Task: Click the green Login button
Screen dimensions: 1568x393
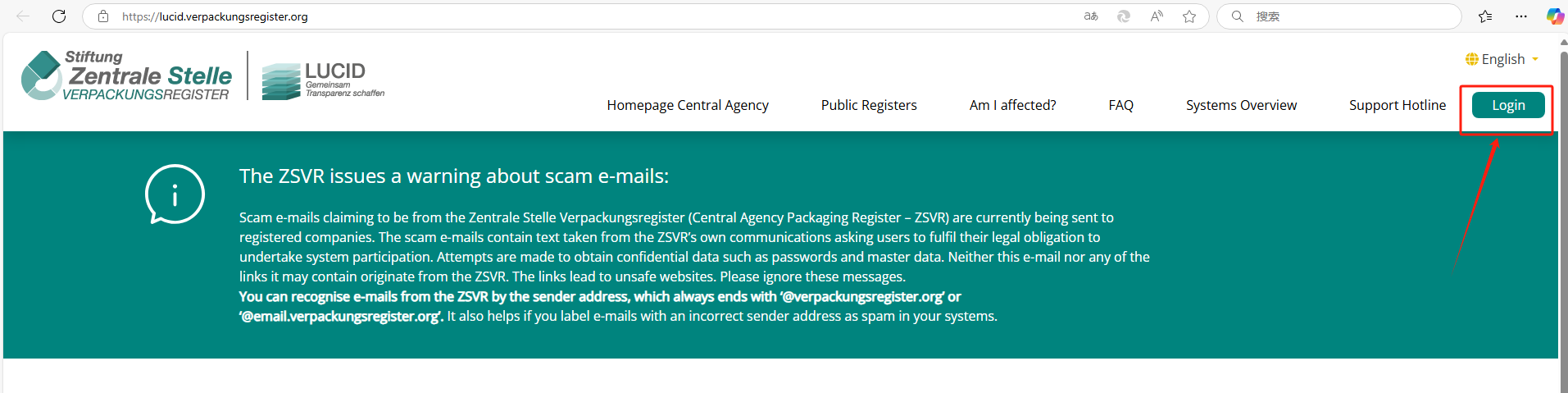Action: click(x=1508, y=105)
